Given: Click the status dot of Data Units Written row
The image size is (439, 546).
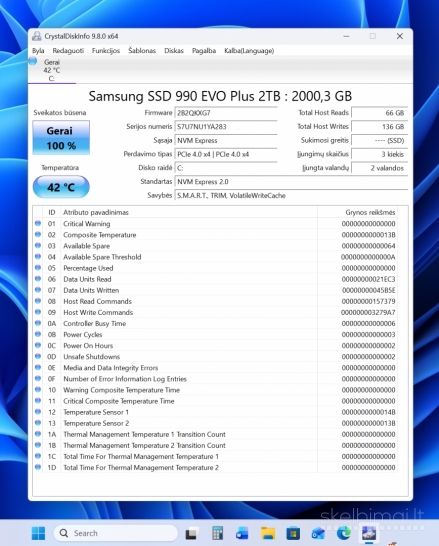Looking at the screenshot, I should click(38, 290).
